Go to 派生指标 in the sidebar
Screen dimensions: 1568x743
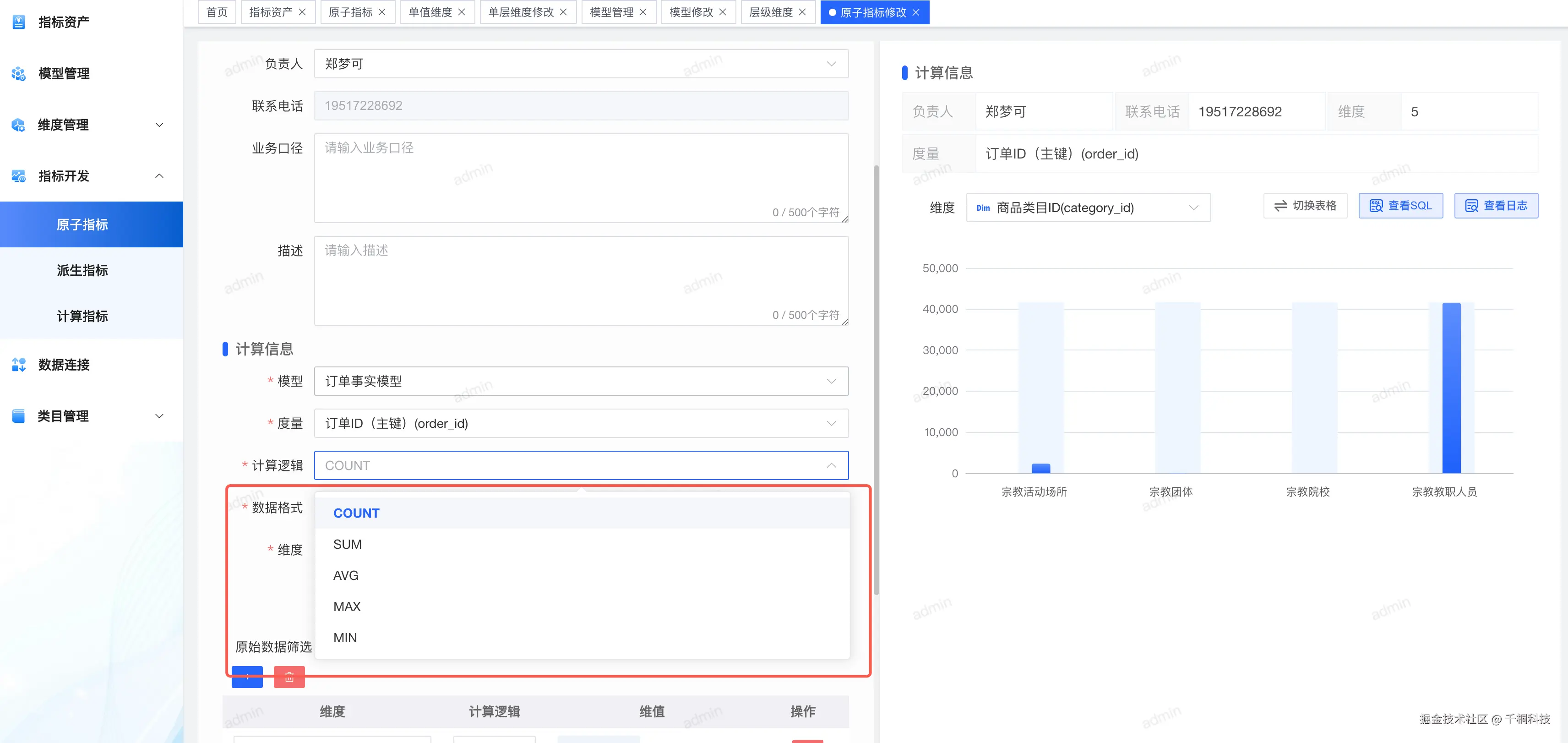click(82, 270)
